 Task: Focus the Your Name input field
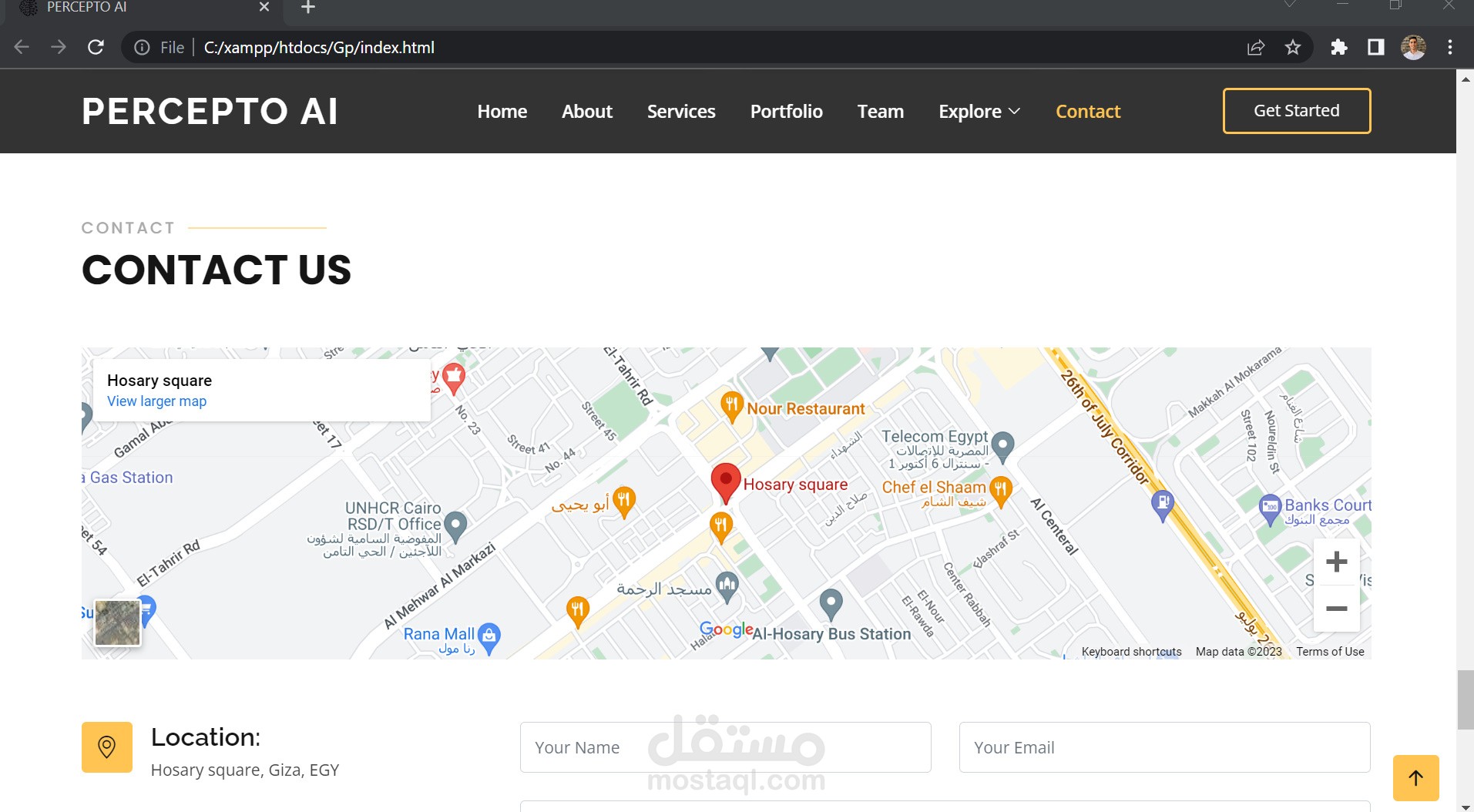[725, 747]
